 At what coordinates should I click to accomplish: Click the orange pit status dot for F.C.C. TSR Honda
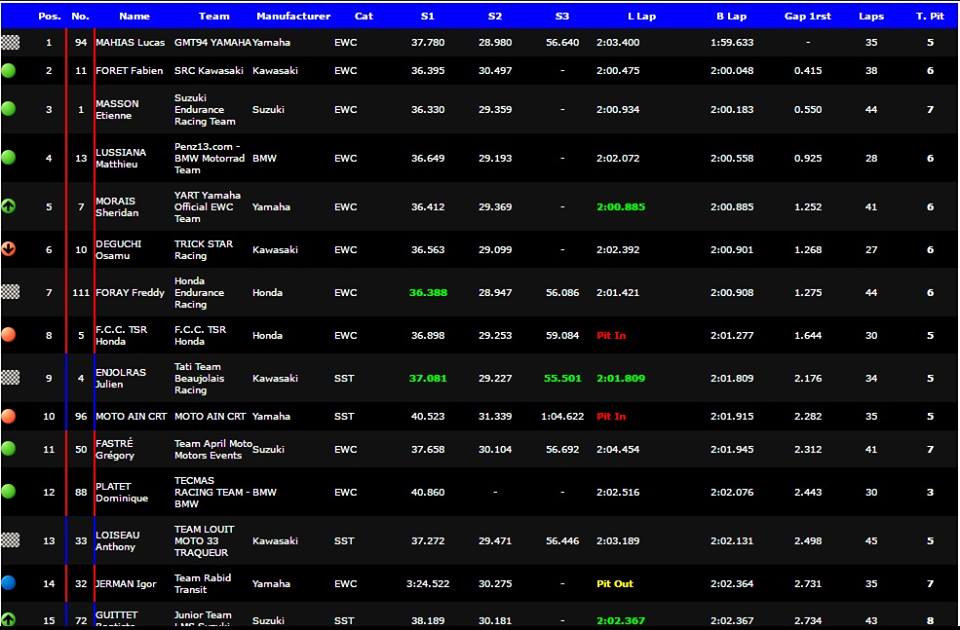(x=9, y=336)
